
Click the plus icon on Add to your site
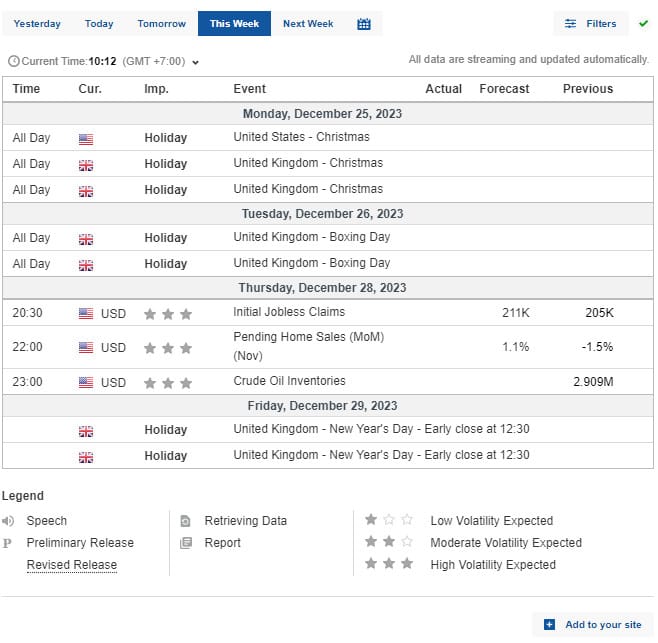pos(549,625)
